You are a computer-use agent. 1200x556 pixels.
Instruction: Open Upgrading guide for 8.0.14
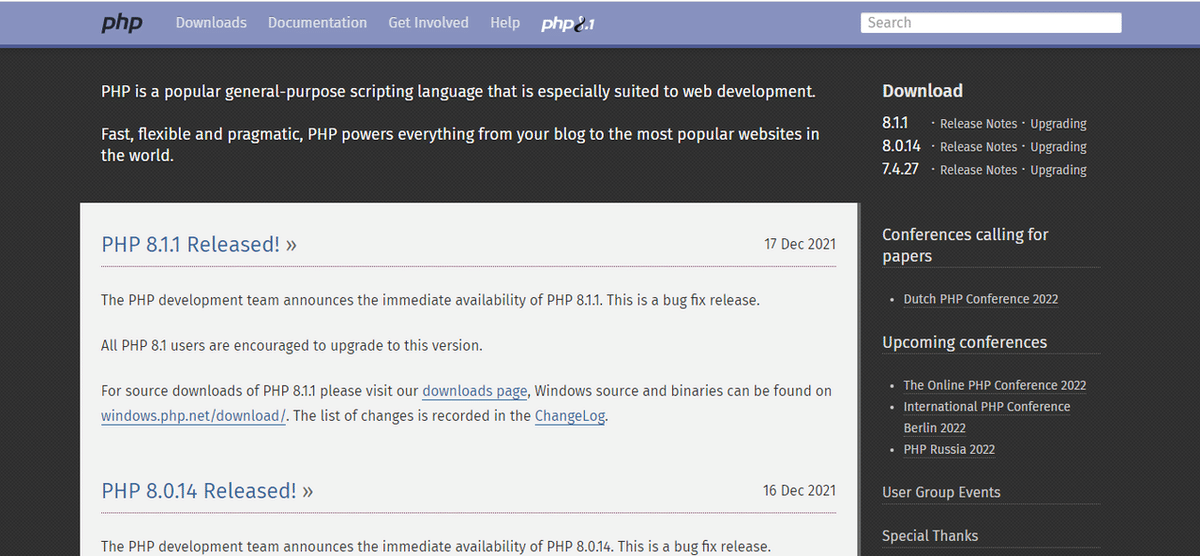(x=1058, y=147)
